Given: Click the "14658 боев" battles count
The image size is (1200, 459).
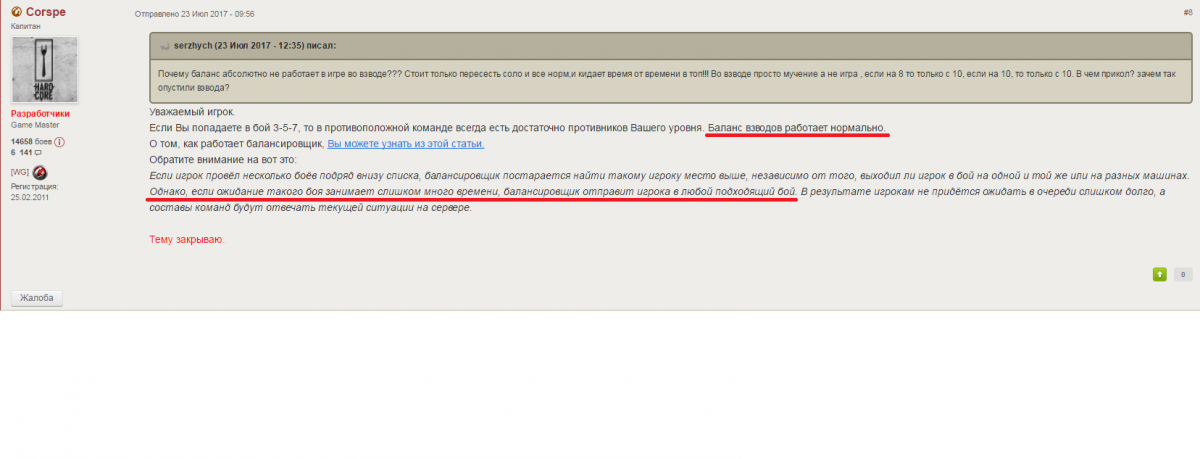Looking at the screenshot, I should click(x=31, y=142).
